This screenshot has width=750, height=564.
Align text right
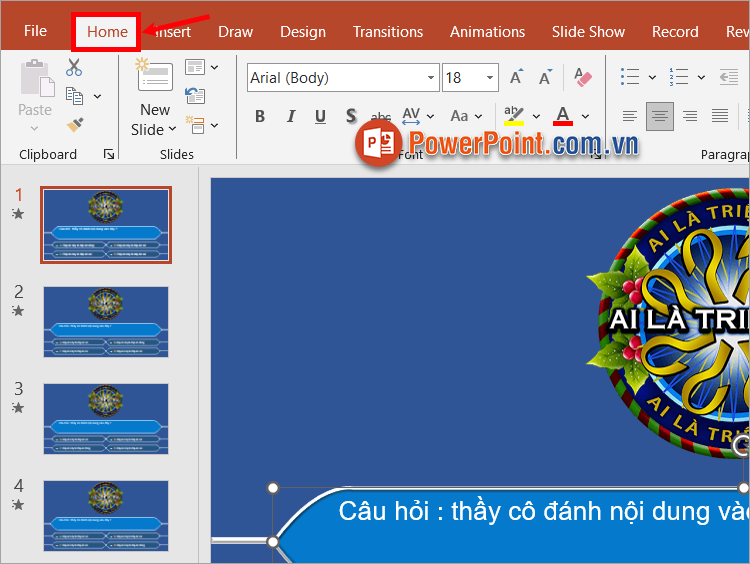(x=690, y=116)
